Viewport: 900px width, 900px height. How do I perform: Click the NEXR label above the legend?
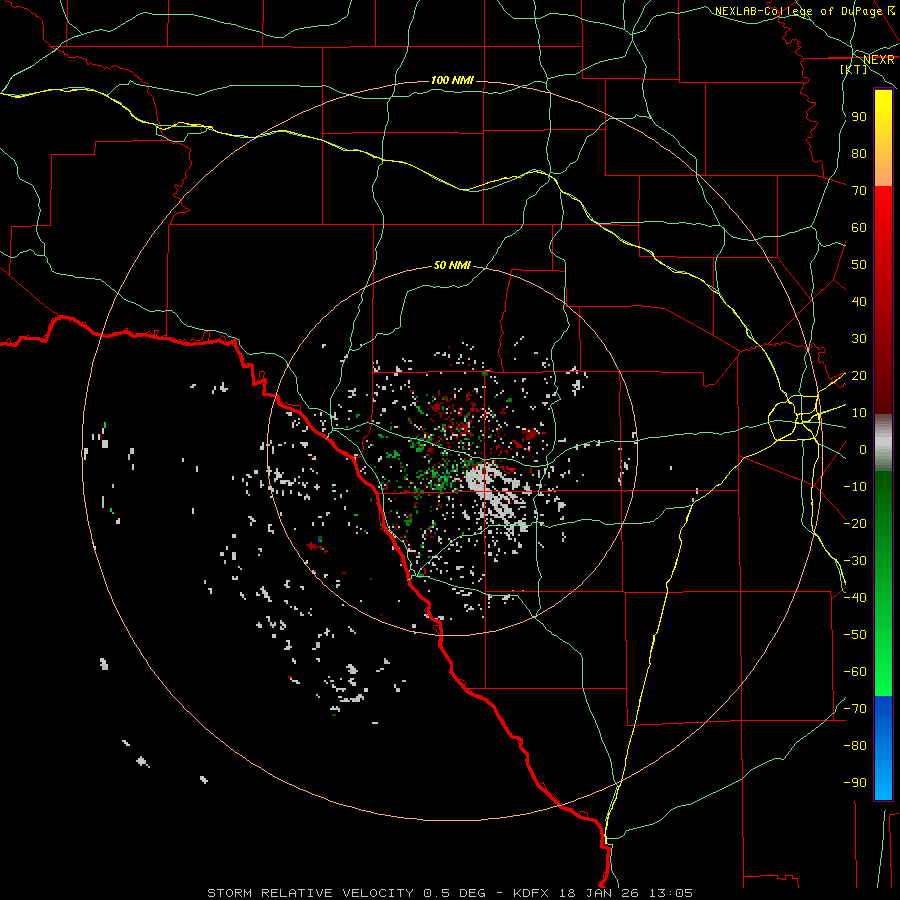point(878,60)
